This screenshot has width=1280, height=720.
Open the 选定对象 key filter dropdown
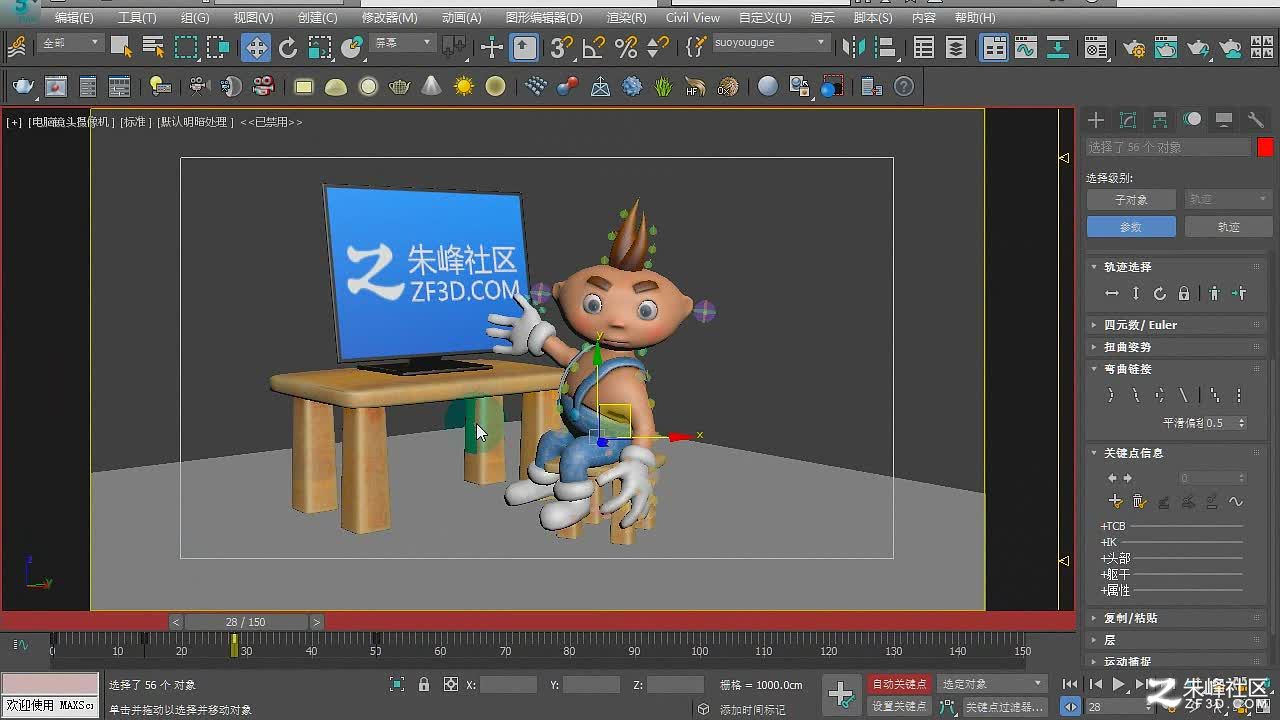(991, 684)
